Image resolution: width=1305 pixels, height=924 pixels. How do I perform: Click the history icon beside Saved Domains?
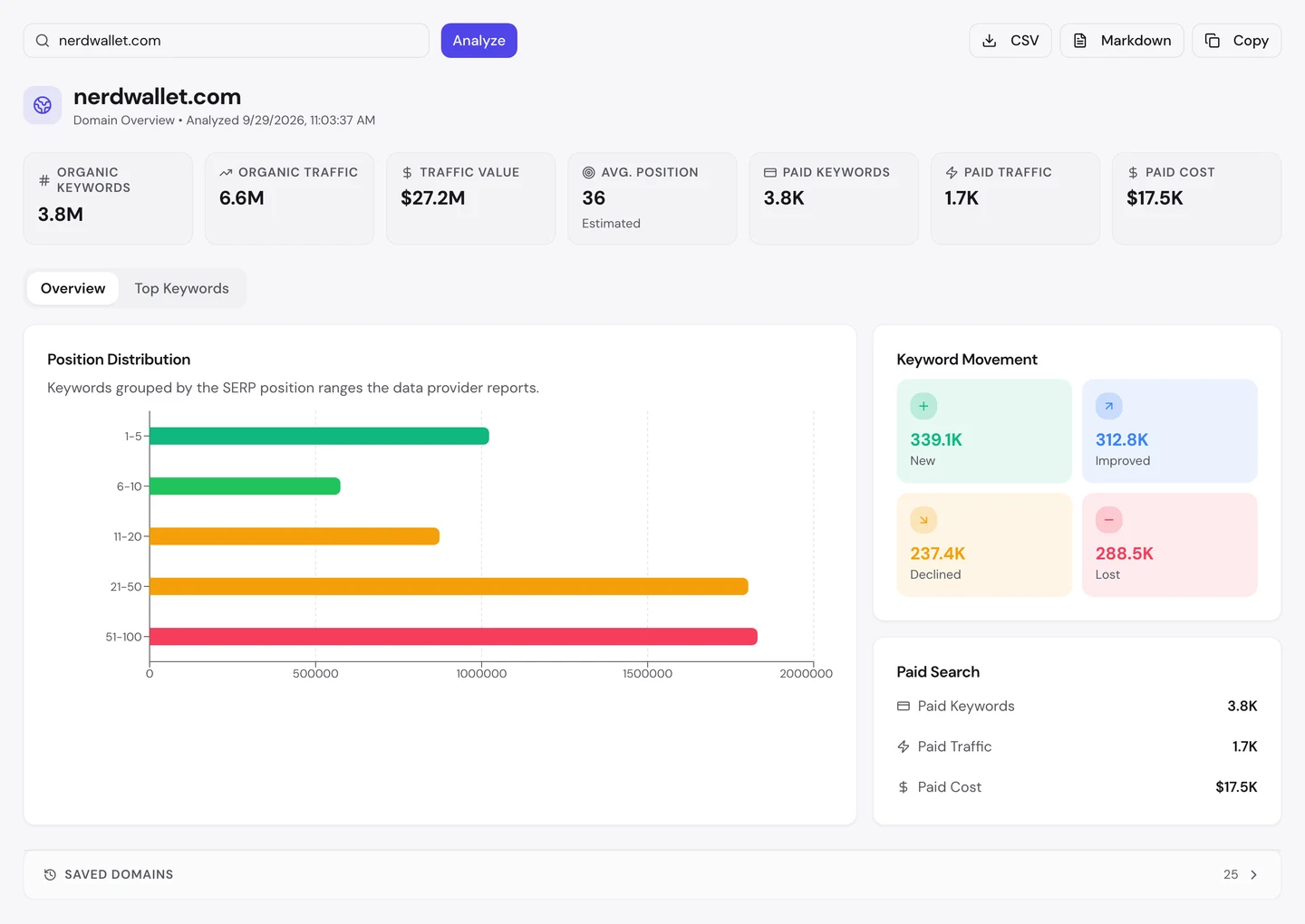(x=50, y=874)
